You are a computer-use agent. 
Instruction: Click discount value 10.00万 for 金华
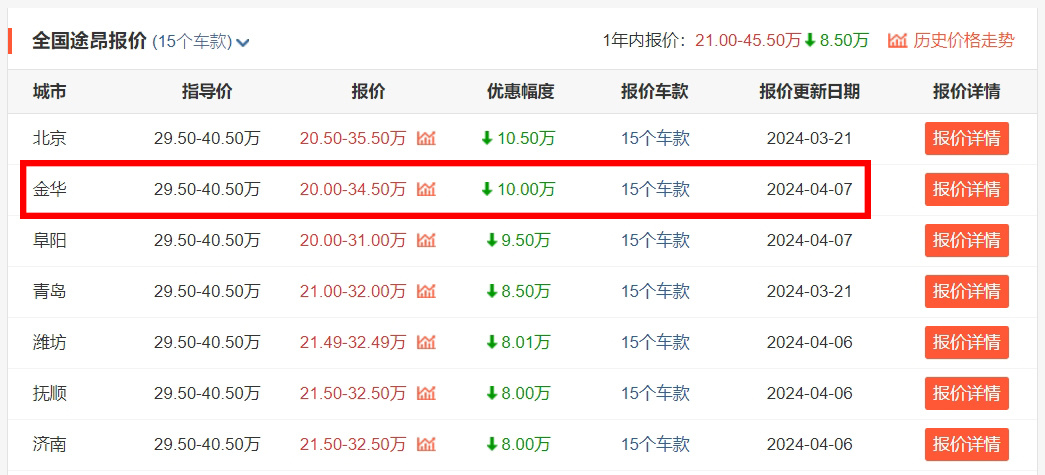coord(526,189)
